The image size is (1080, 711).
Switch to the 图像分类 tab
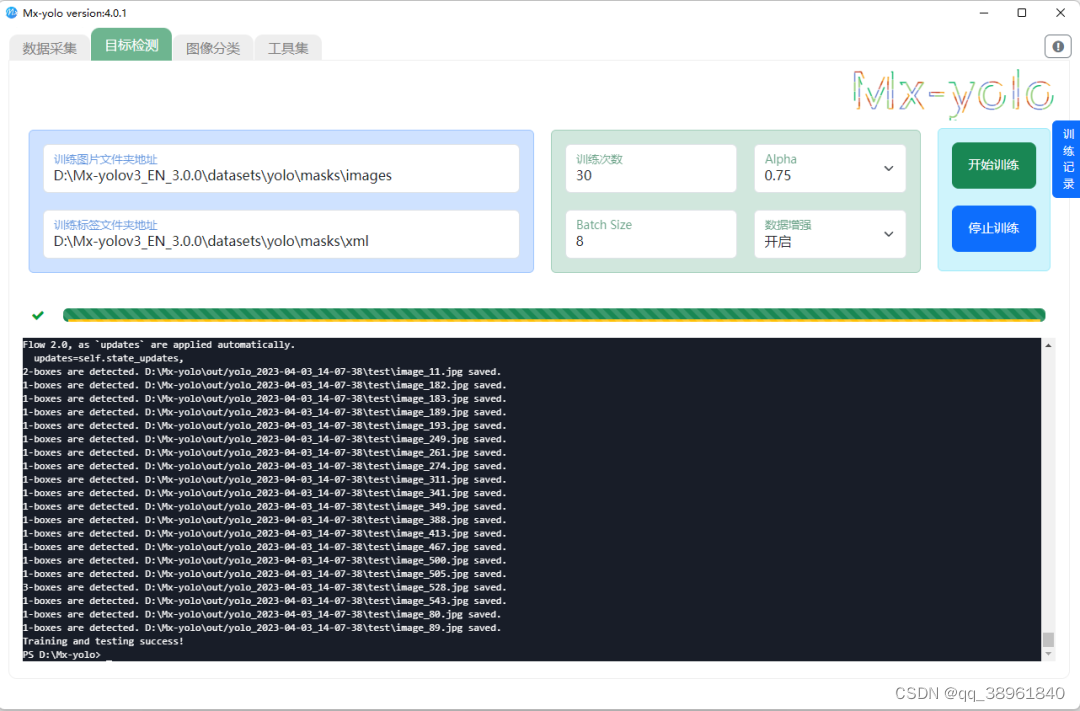212,46
